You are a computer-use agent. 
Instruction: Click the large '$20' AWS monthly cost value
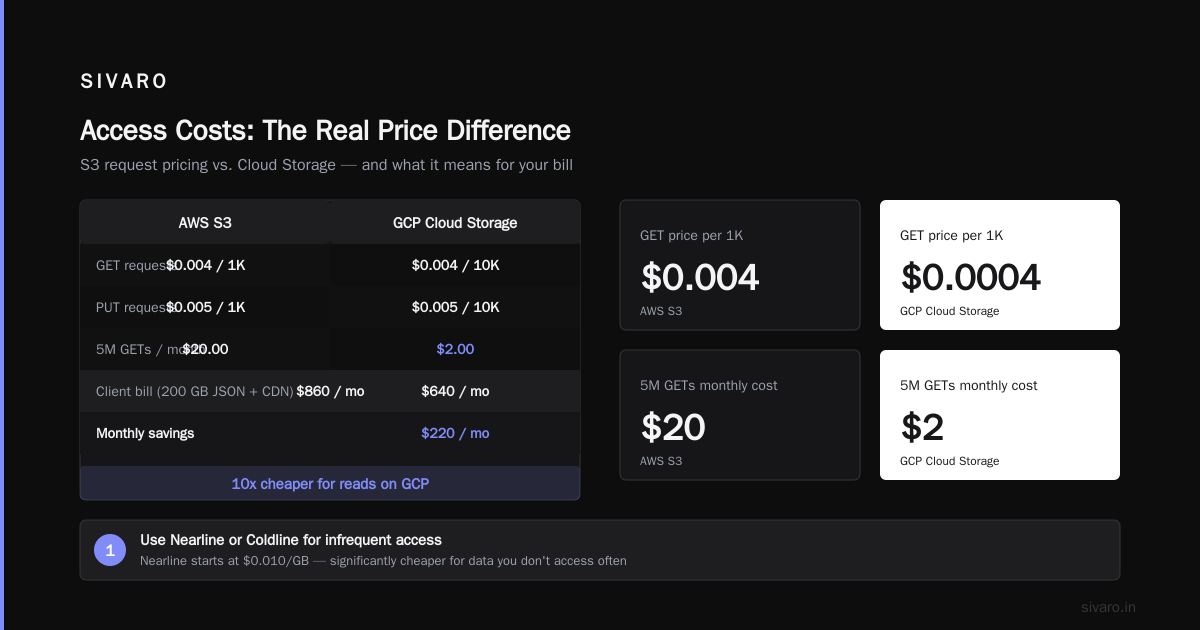673,427
